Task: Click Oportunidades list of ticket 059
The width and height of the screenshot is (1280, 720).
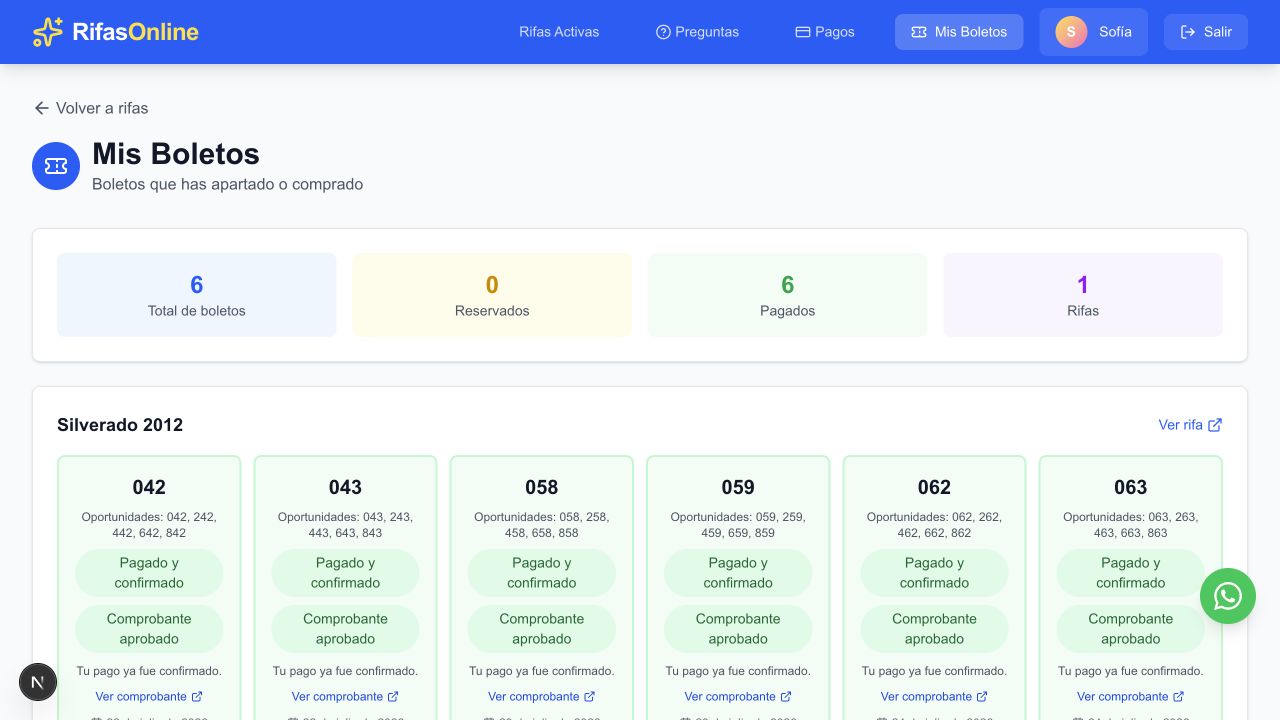Action: 738,525
